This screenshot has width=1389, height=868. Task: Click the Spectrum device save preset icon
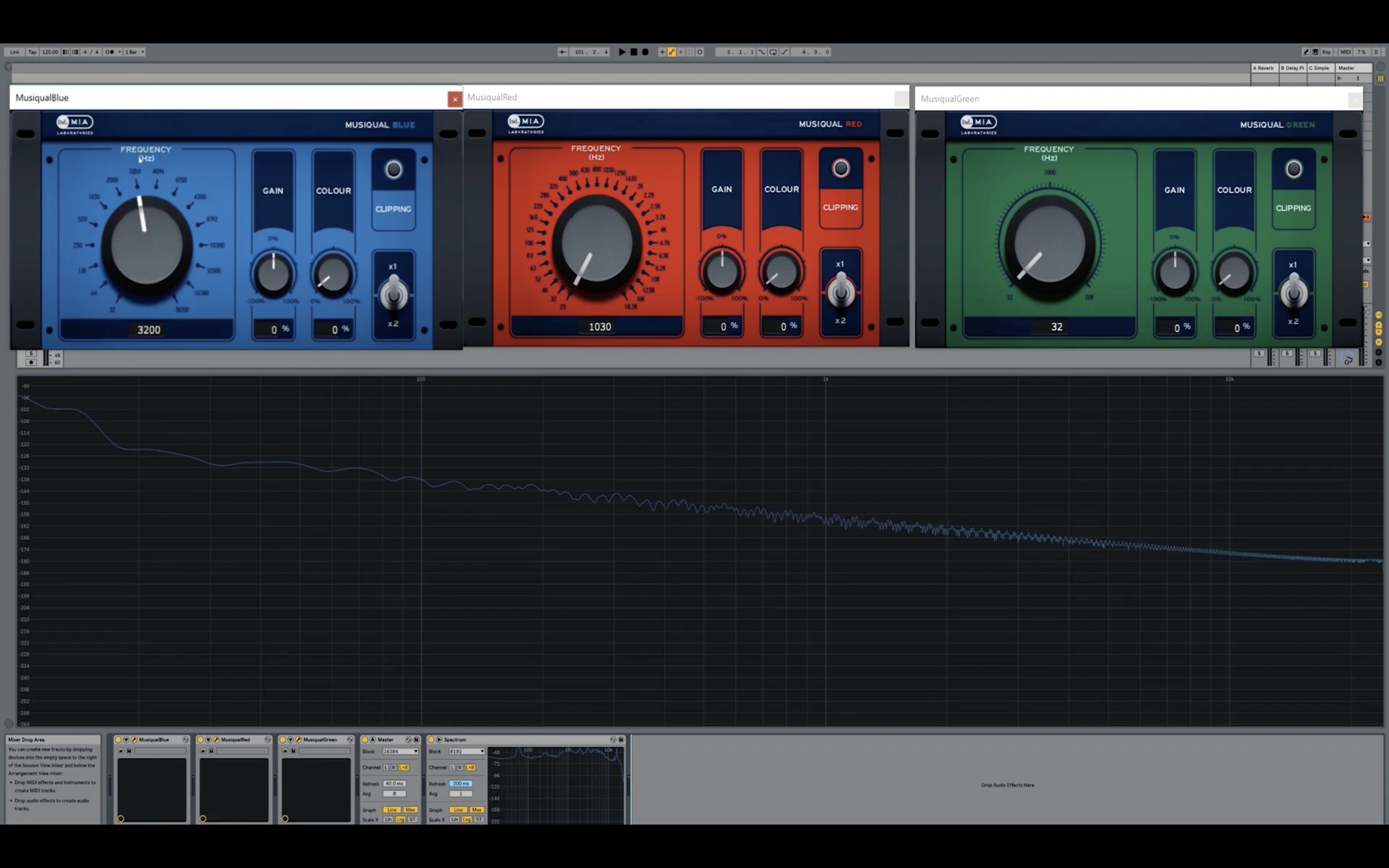coord(621,739)
